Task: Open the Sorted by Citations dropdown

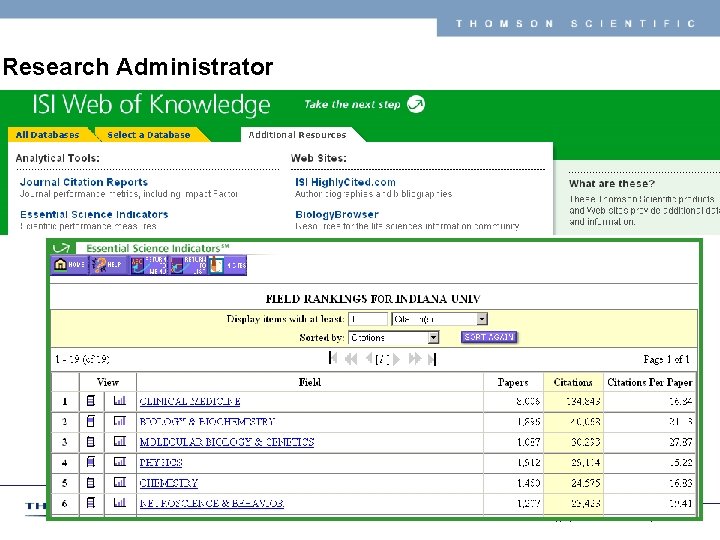Action: (394, 338)
